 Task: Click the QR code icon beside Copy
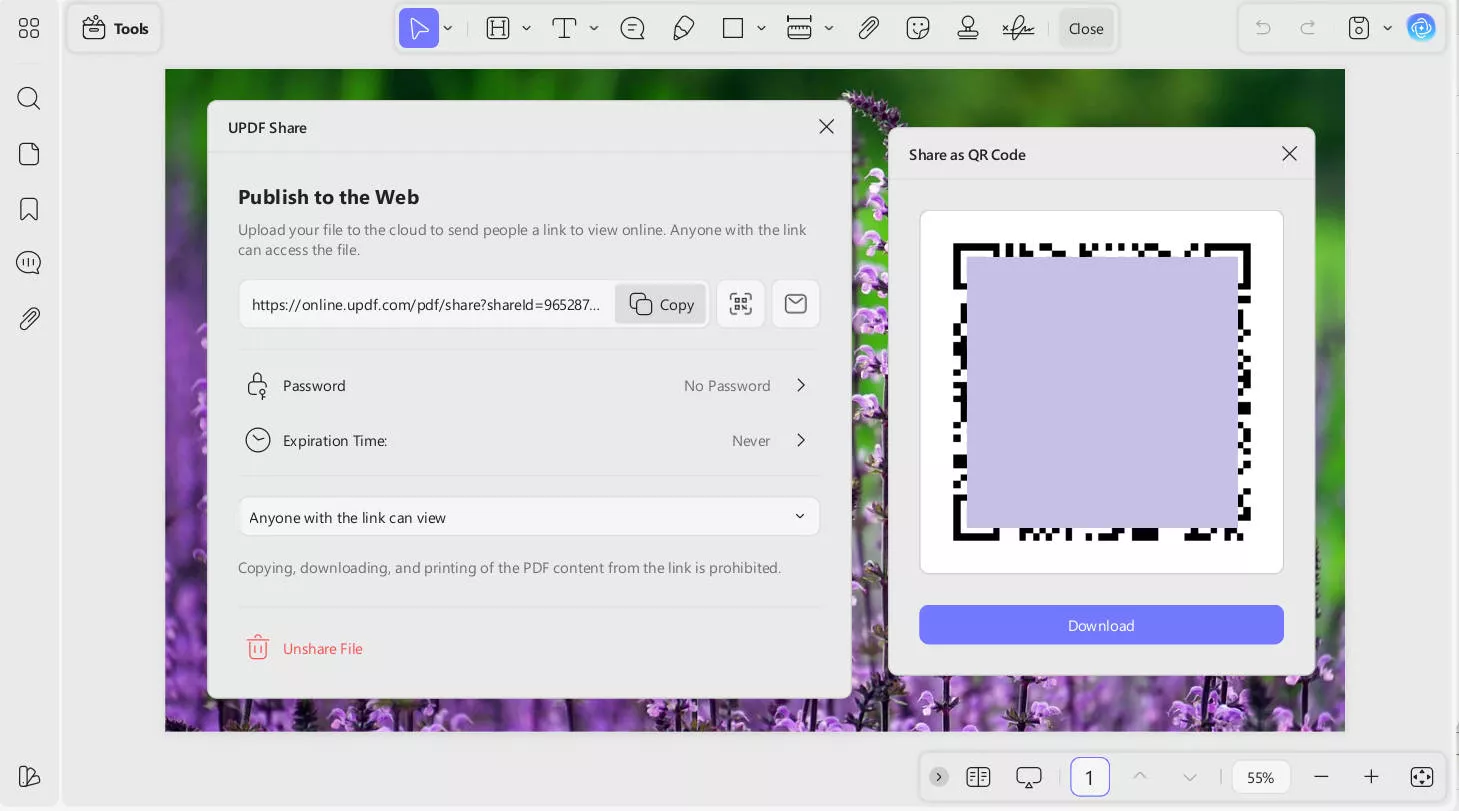pos(740,304)
